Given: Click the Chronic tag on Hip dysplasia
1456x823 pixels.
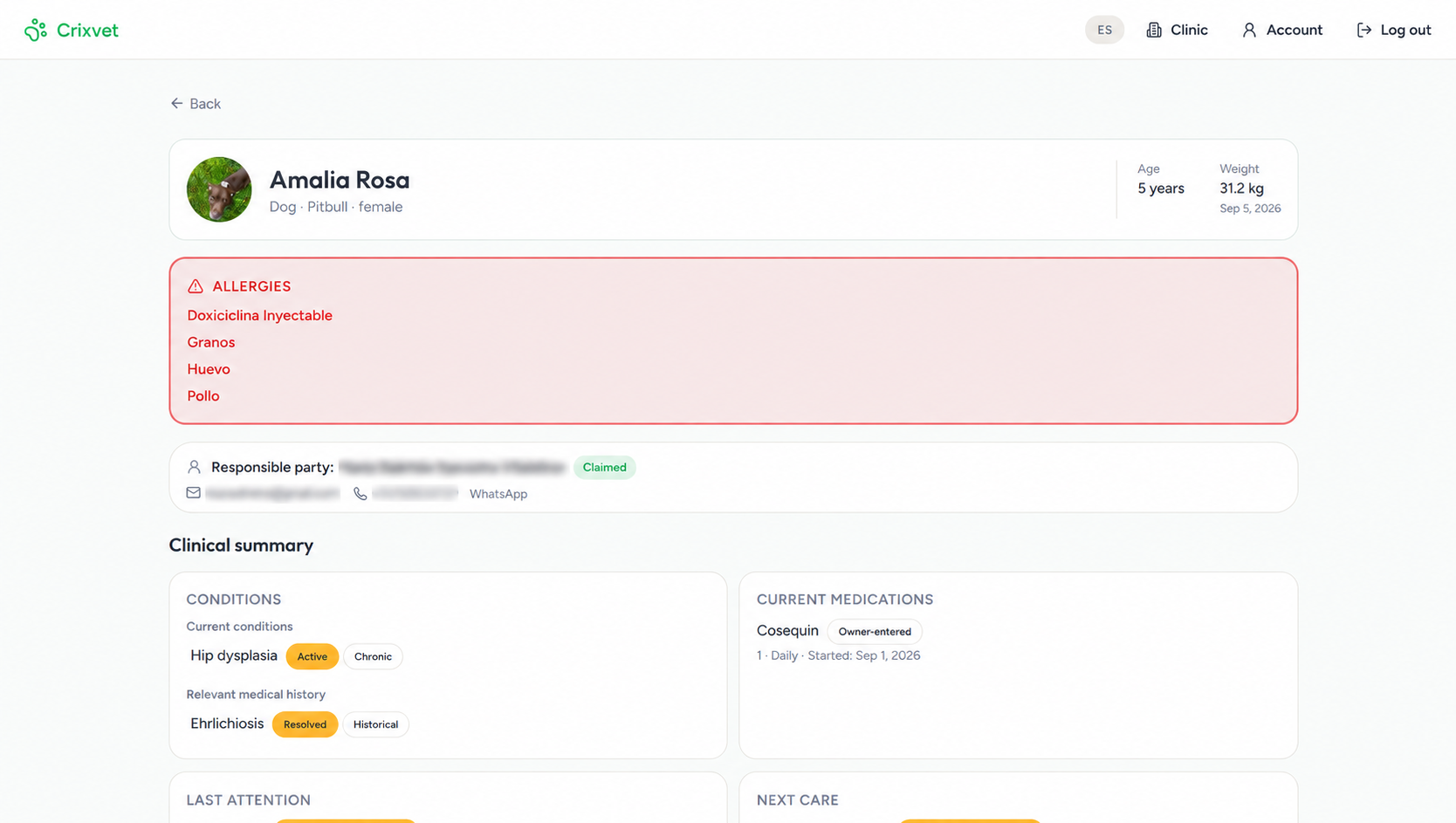Looking at the screenshot, I should pyautogui.click(x=373, y=656).
